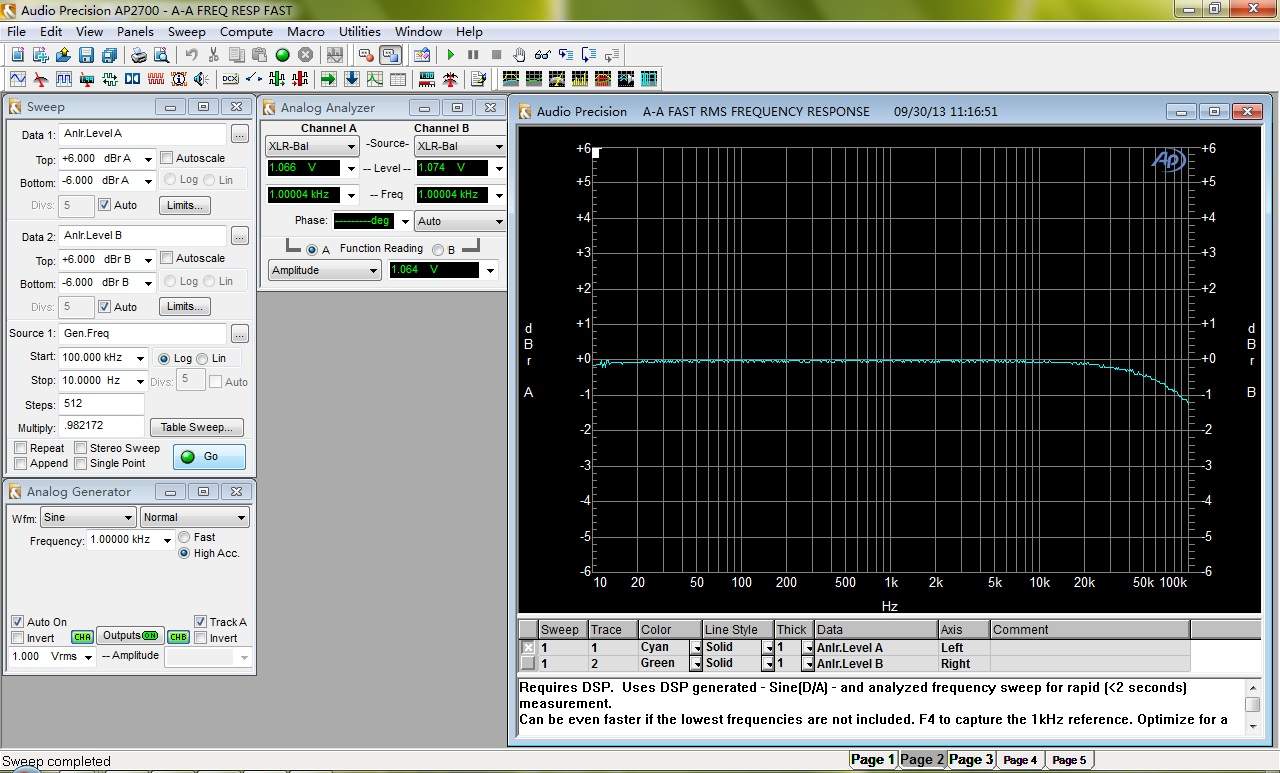Open Channel A XLR-Bal source dropdown
This screenshot has height=773, width=1280.
(x=351, y=147)
